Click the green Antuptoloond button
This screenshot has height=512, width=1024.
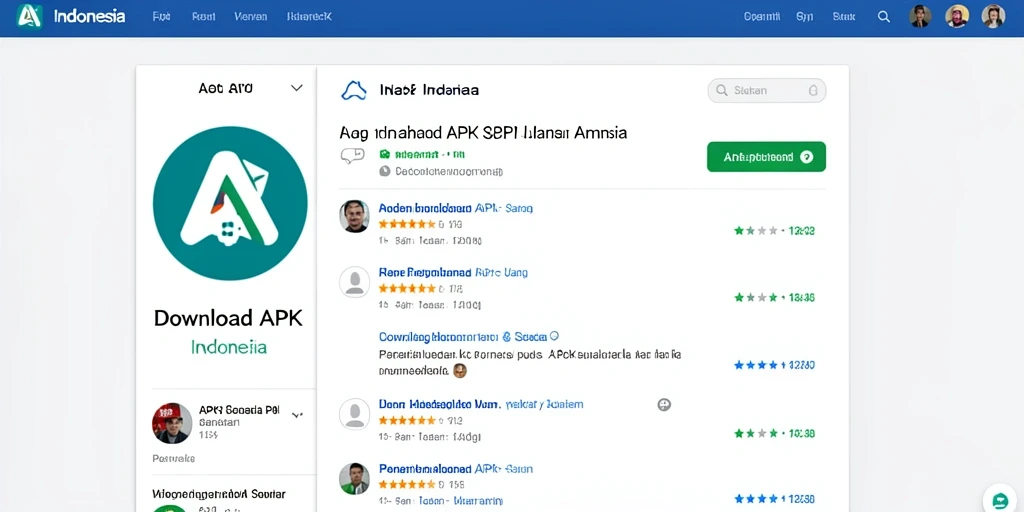766,157
